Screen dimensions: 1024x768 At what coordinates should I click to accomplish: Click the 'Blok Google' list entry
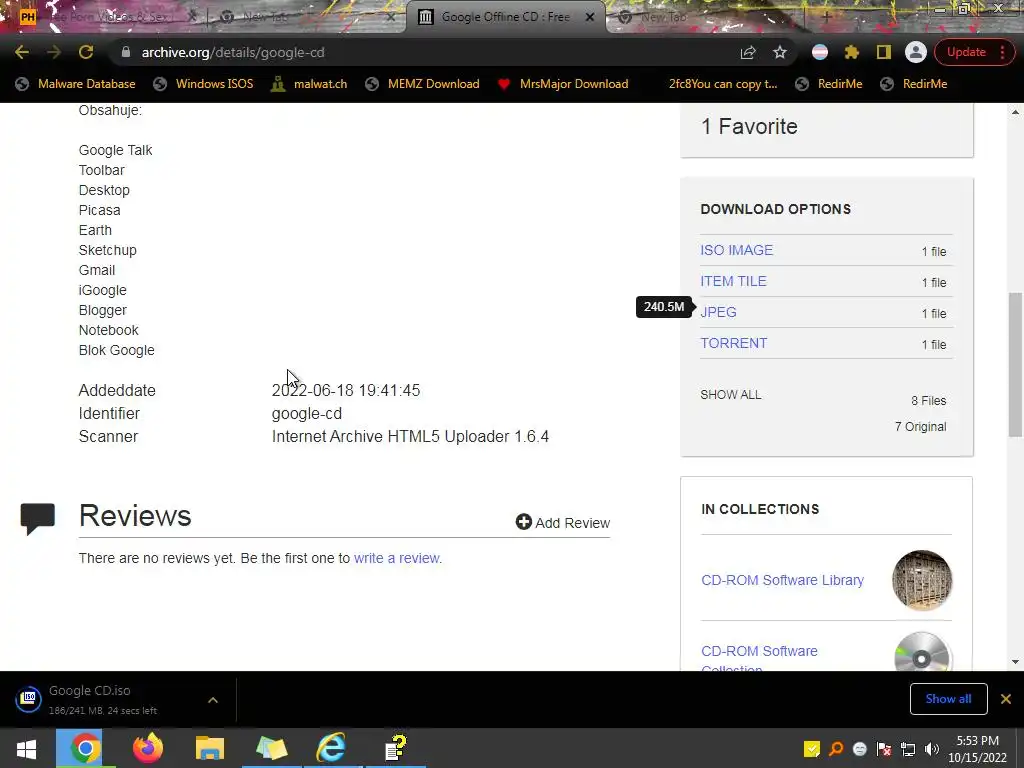coord(117,350)
